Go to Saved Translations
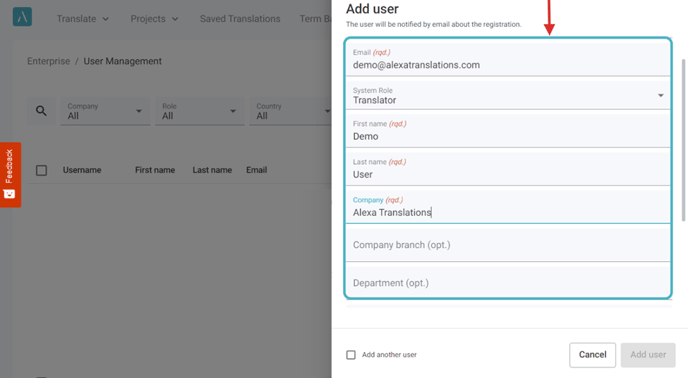The width and height of the screenshot is (688, 378). (240, 19)
